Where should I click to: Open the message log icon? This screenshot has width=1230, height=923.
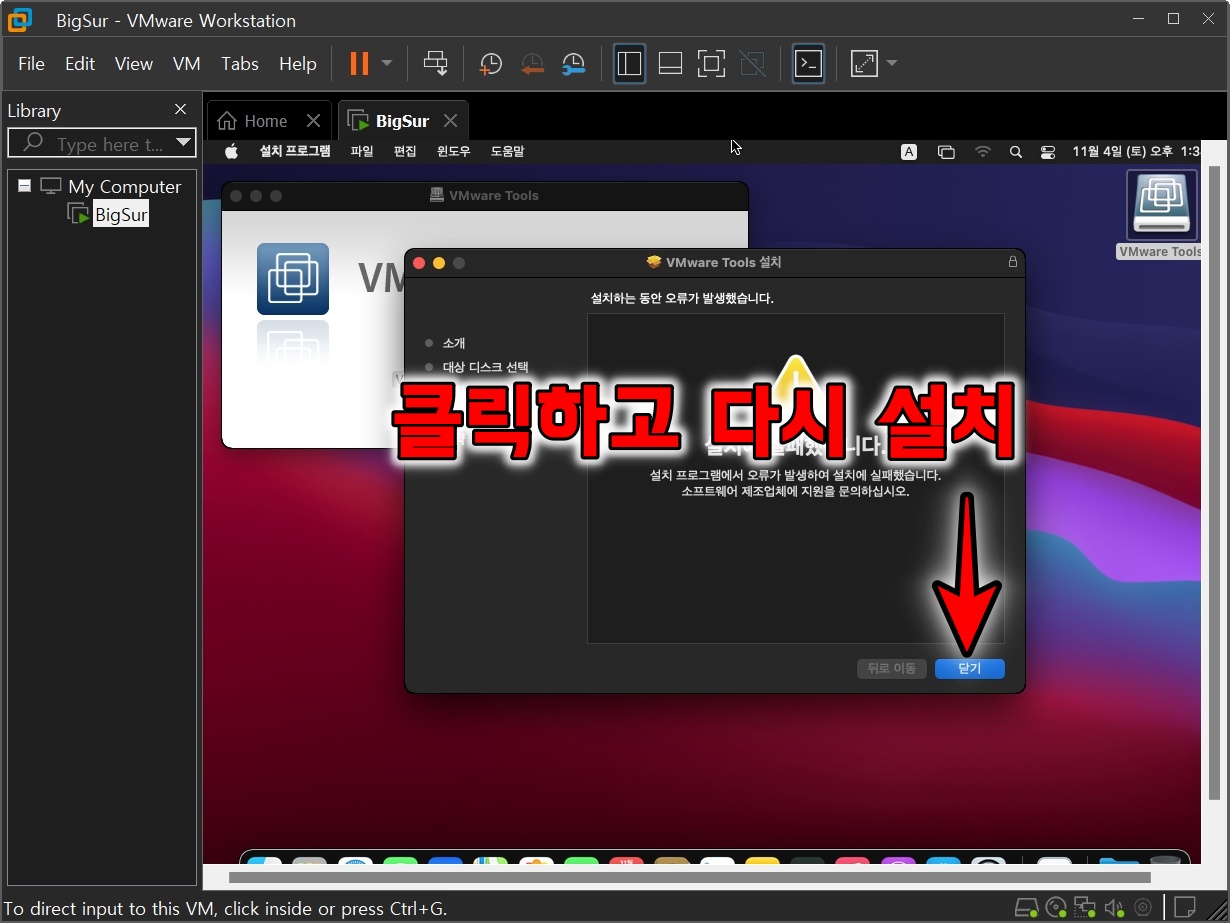pos(1184,908)
